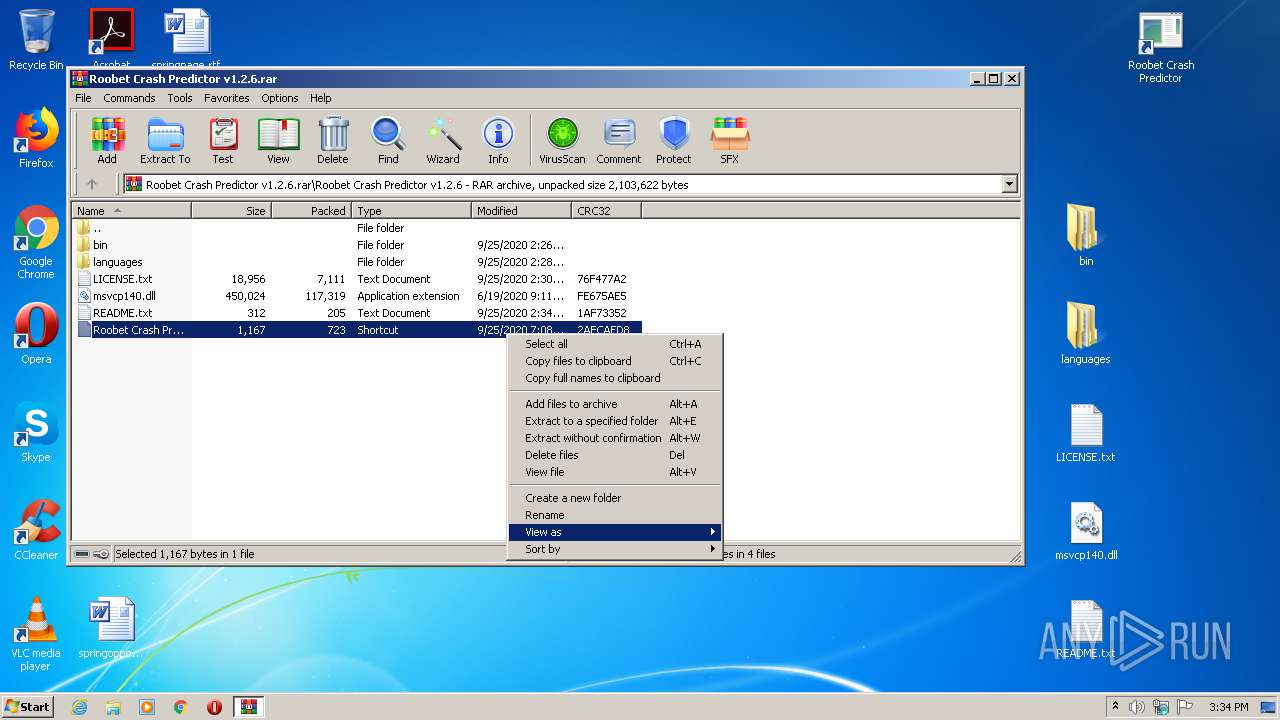Image resolution: width=1280 pixels, height=720 pixels.
Task: Click the Extract To toolbar icon
Action: pos(165,140)
